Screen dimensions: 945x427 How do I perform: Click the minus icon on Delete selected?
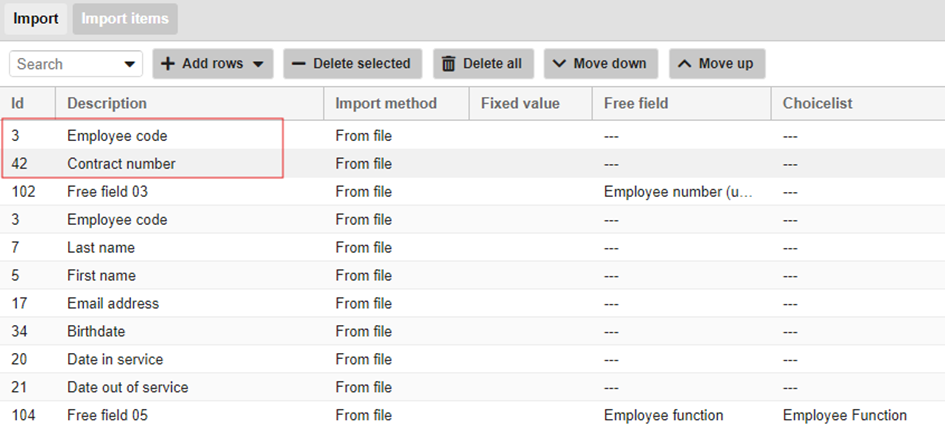click(298, 64)
